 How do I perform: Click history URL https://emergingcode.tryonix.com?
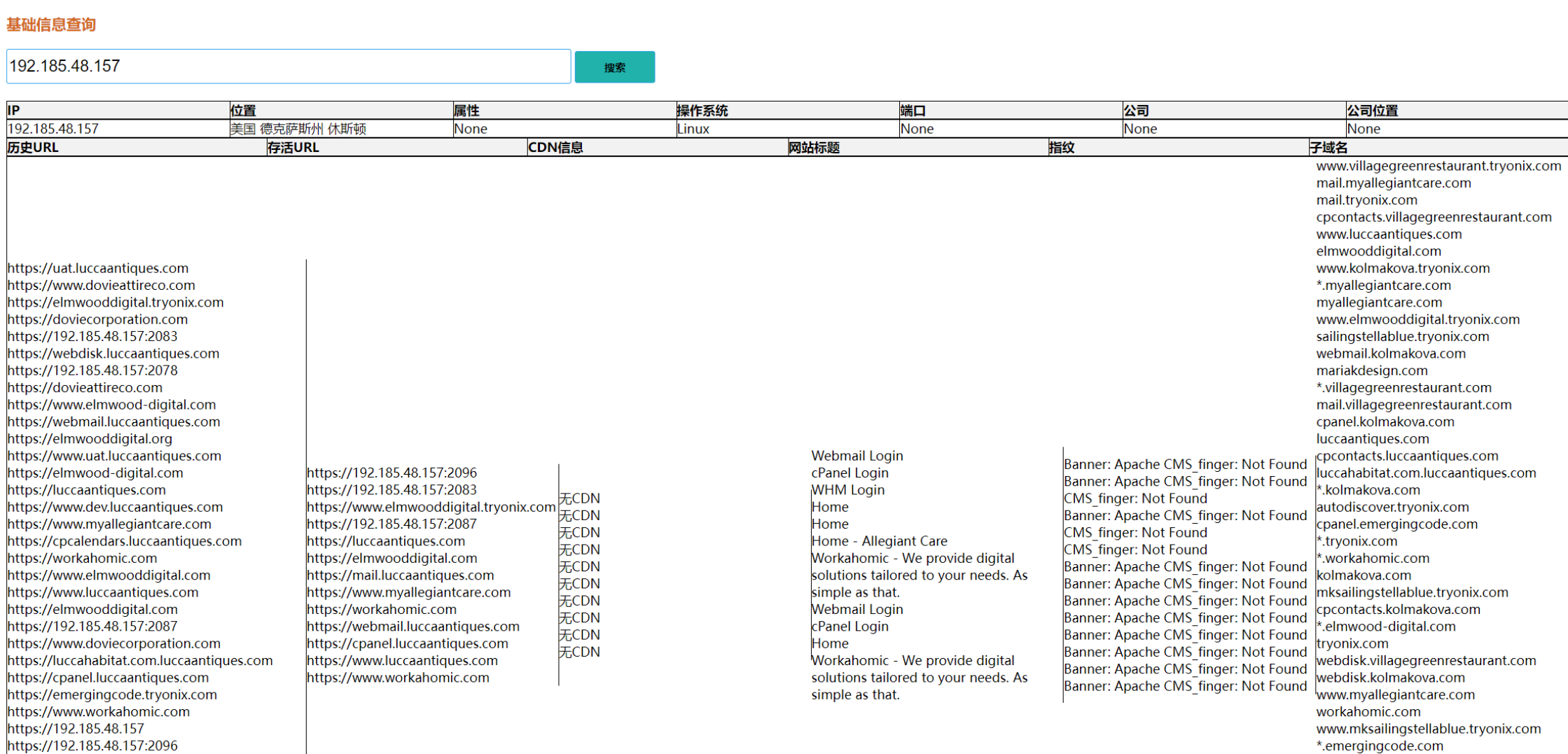(112, 694)
